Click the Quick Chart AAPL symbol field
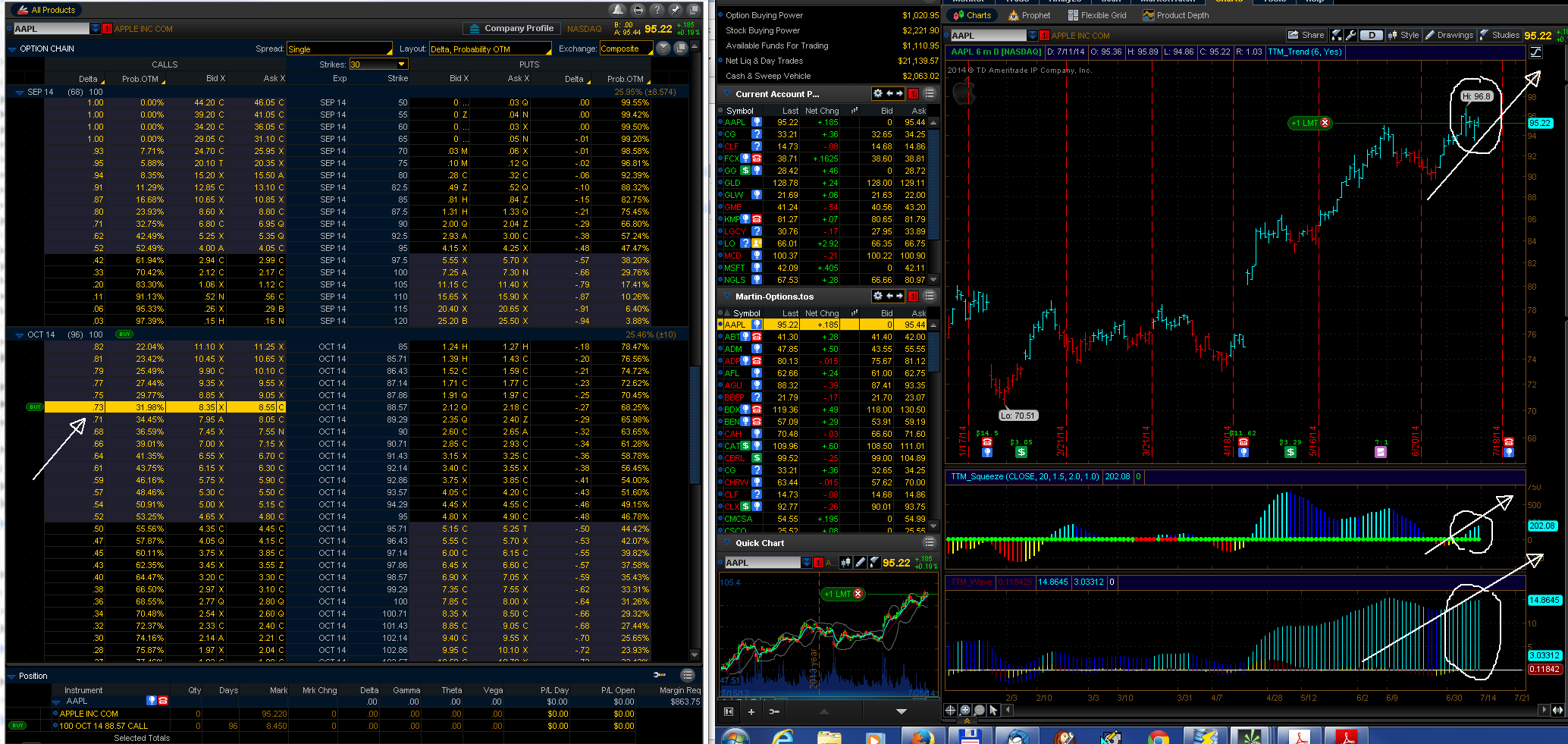 (x=762, y=563)
